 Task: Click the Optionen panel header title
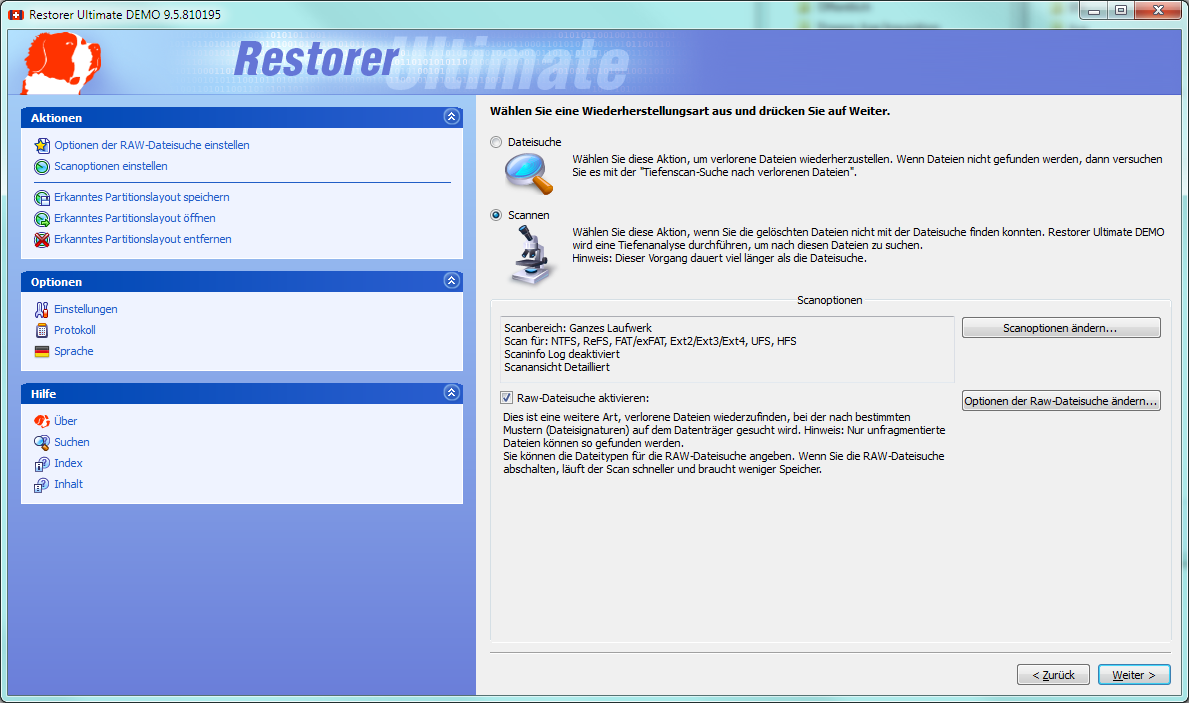(56, 281)
